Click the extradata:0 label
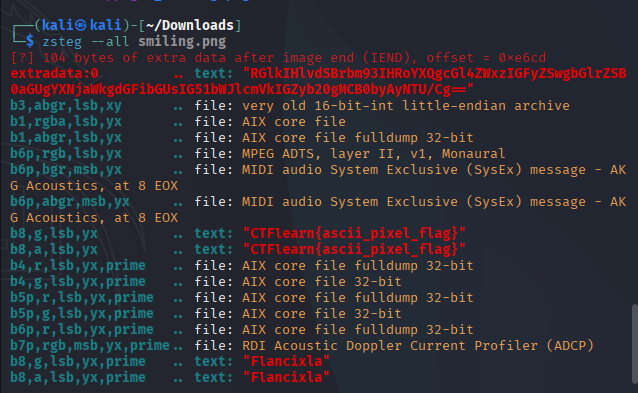Image resolution: width=638 pixels, height=393 pixels. click(54, 74)
